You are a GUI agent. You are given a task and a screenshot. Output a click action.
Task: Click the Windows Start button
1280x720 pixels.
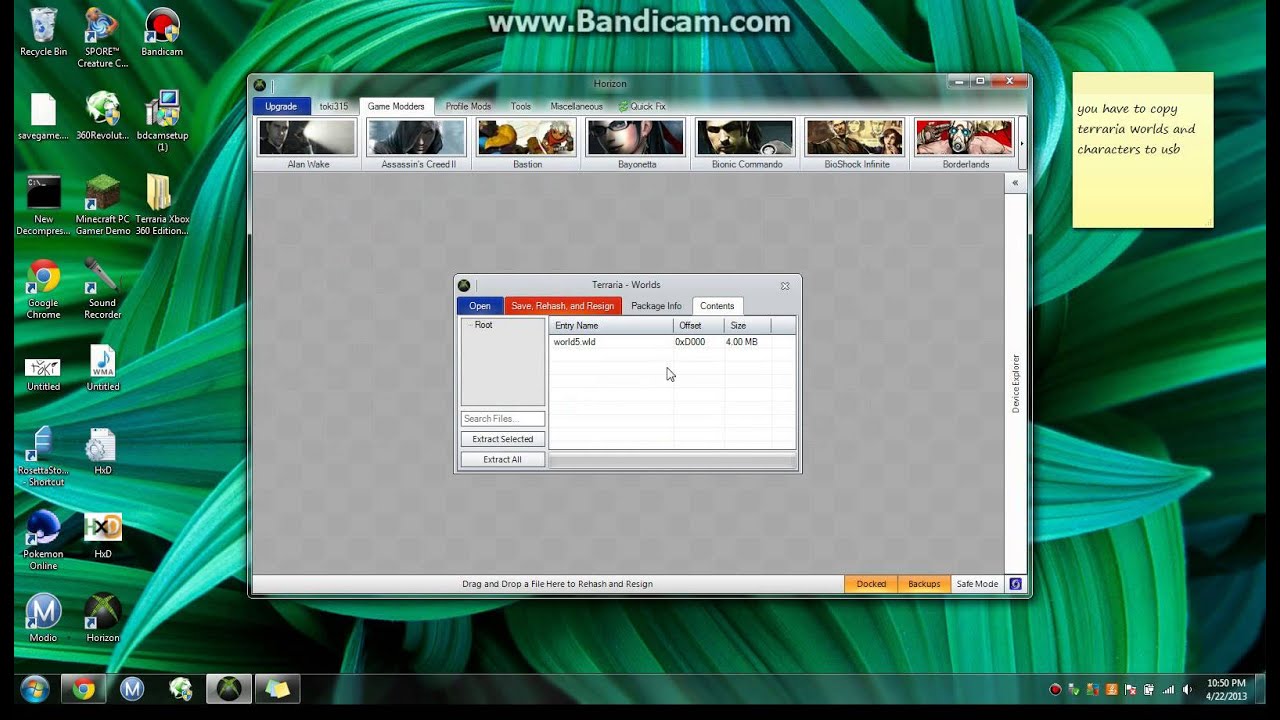pyautogui.click(x=34, y=689)
